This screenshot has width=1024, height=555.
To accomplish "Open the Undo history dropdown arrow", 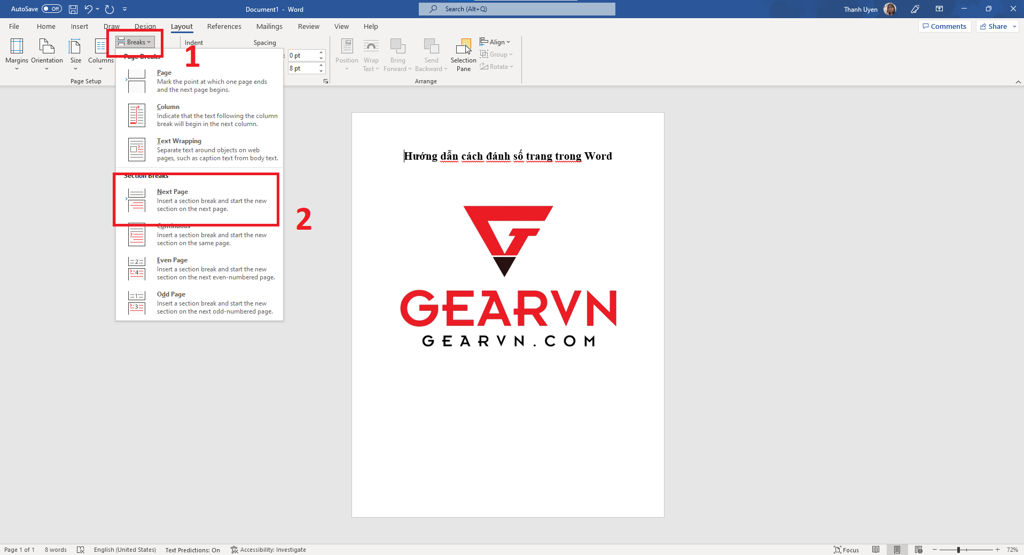I will coord(97,9).
